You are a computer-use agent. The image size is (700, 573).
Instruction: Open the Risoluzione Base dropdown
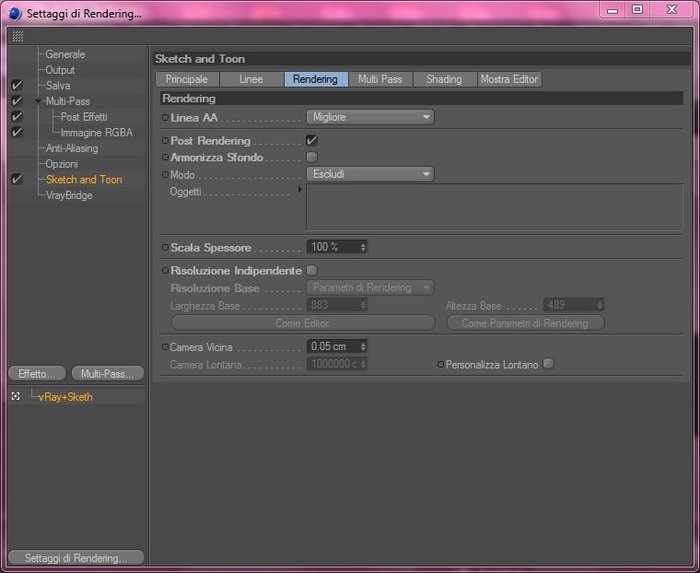[370, 287]
